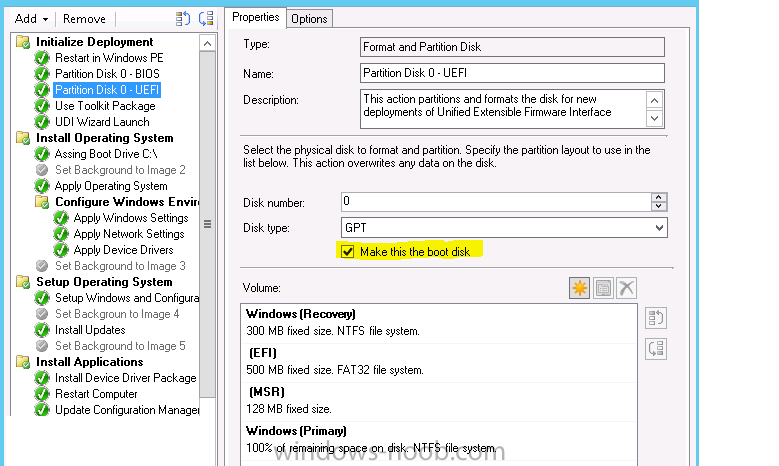Image resolution: width=779 pixels, height=466 pixels.
Task: Click move volume up icon beside list
Action: click(x=656, y=318)
